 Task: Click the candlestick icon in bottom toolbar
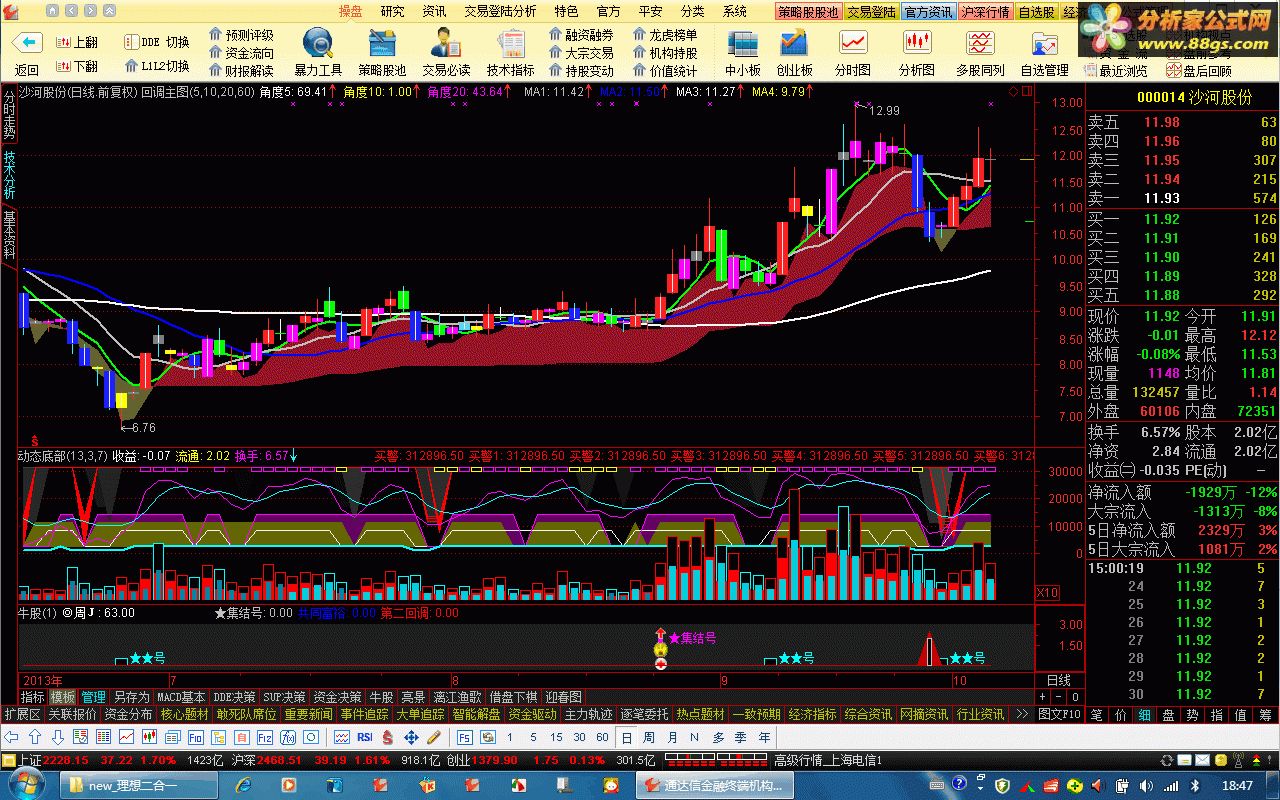point(150,737)
